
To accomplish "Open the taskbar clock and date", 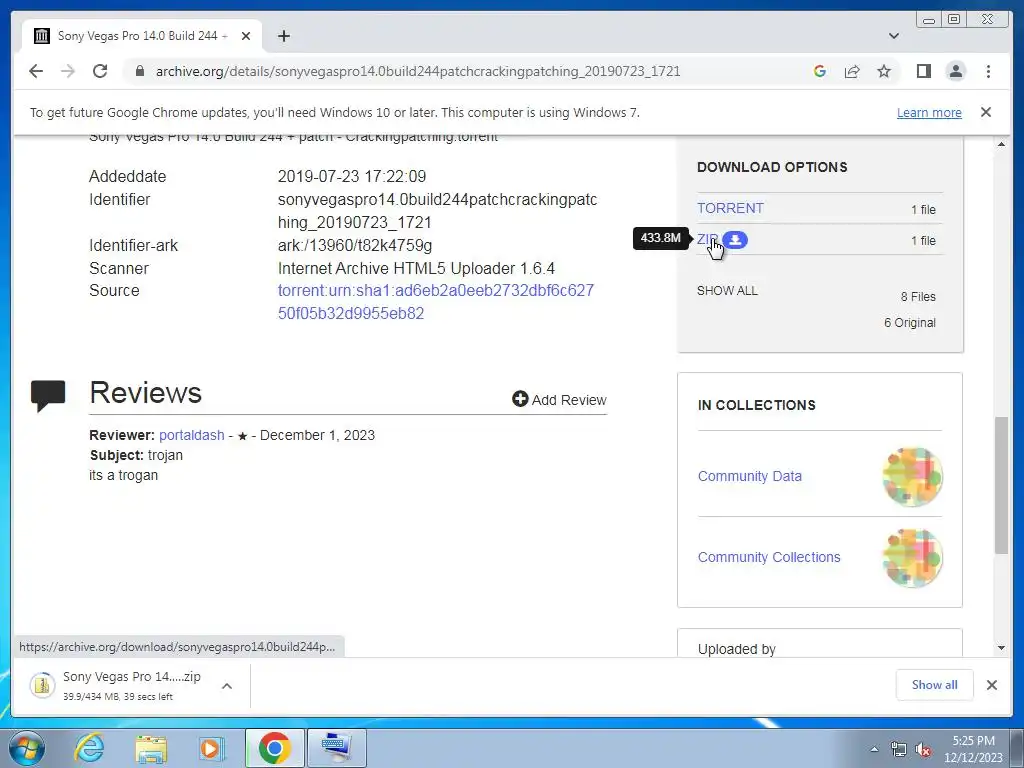I will 973,749.
